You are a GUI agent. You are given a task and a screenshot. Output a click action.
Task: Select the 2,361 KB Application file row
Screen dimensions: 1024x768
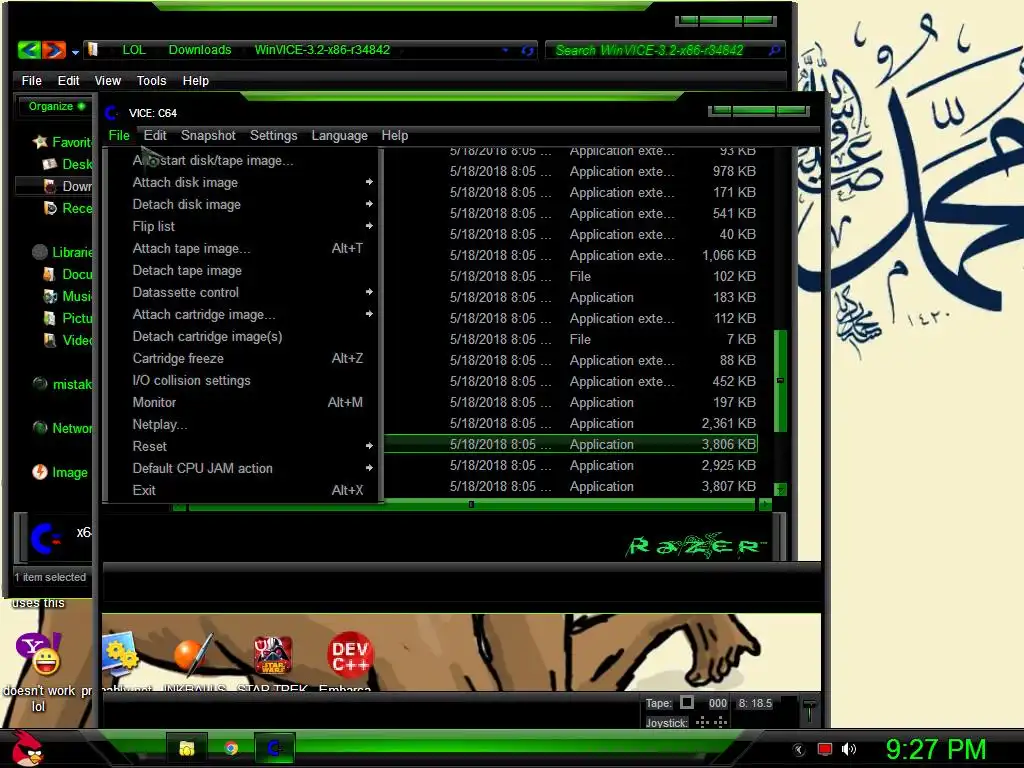click(x=571, y=423)
